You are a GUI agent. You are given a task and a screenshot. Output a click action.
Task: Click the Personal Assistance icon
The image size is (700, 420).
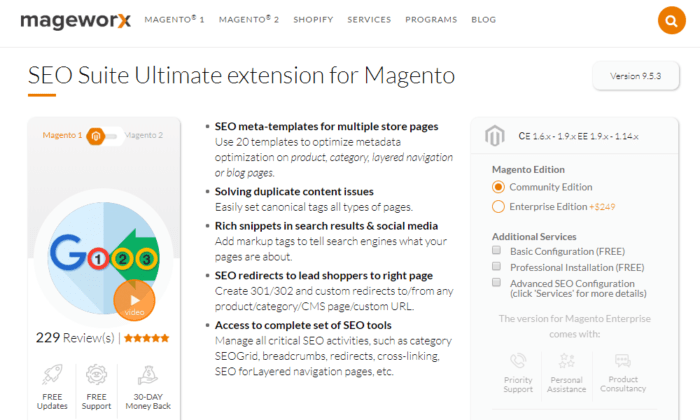pos(567,360)
